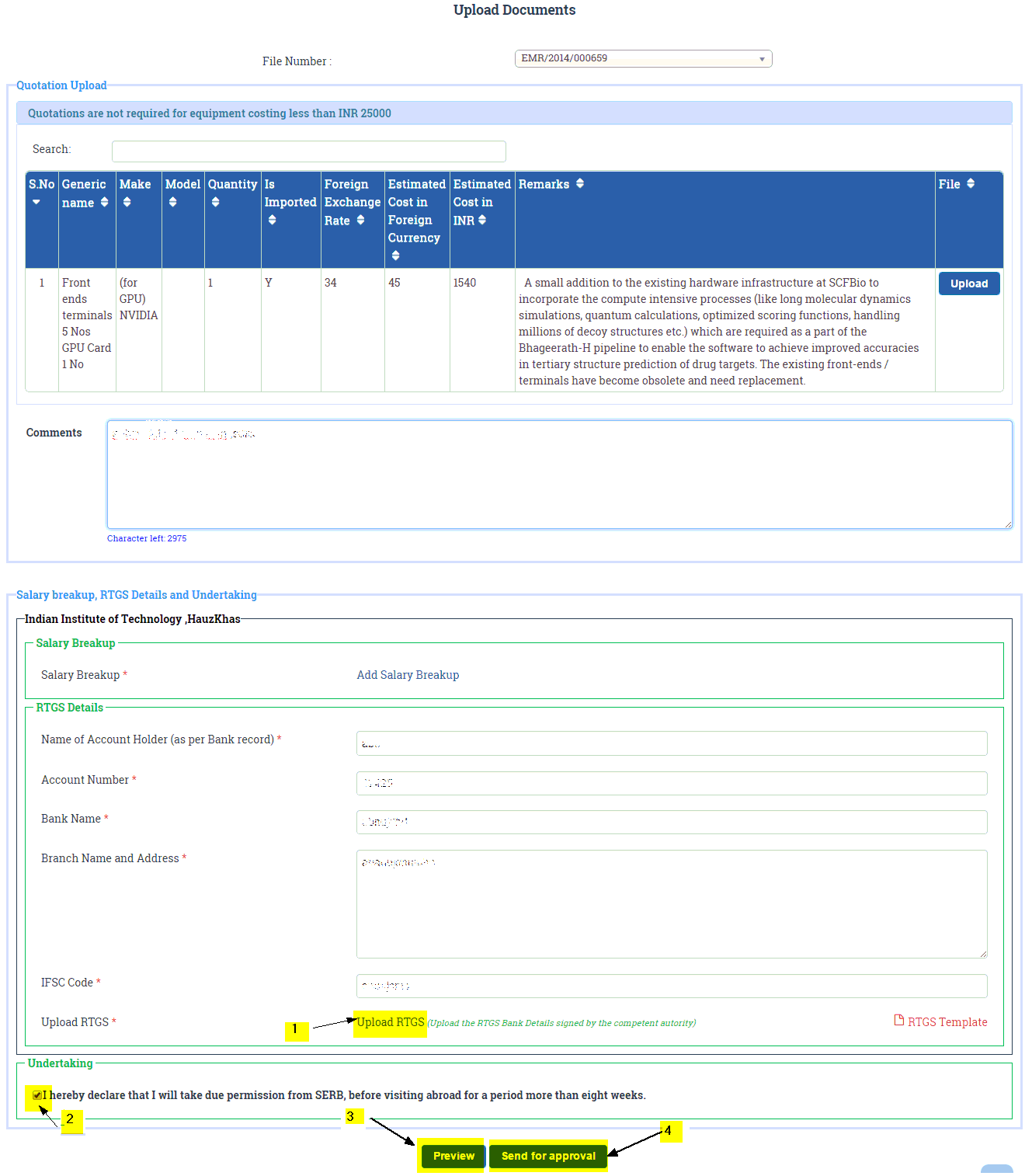Sort by Remarks column arrows
This screenshot has height=1176, width=1032.
(579, 184)
